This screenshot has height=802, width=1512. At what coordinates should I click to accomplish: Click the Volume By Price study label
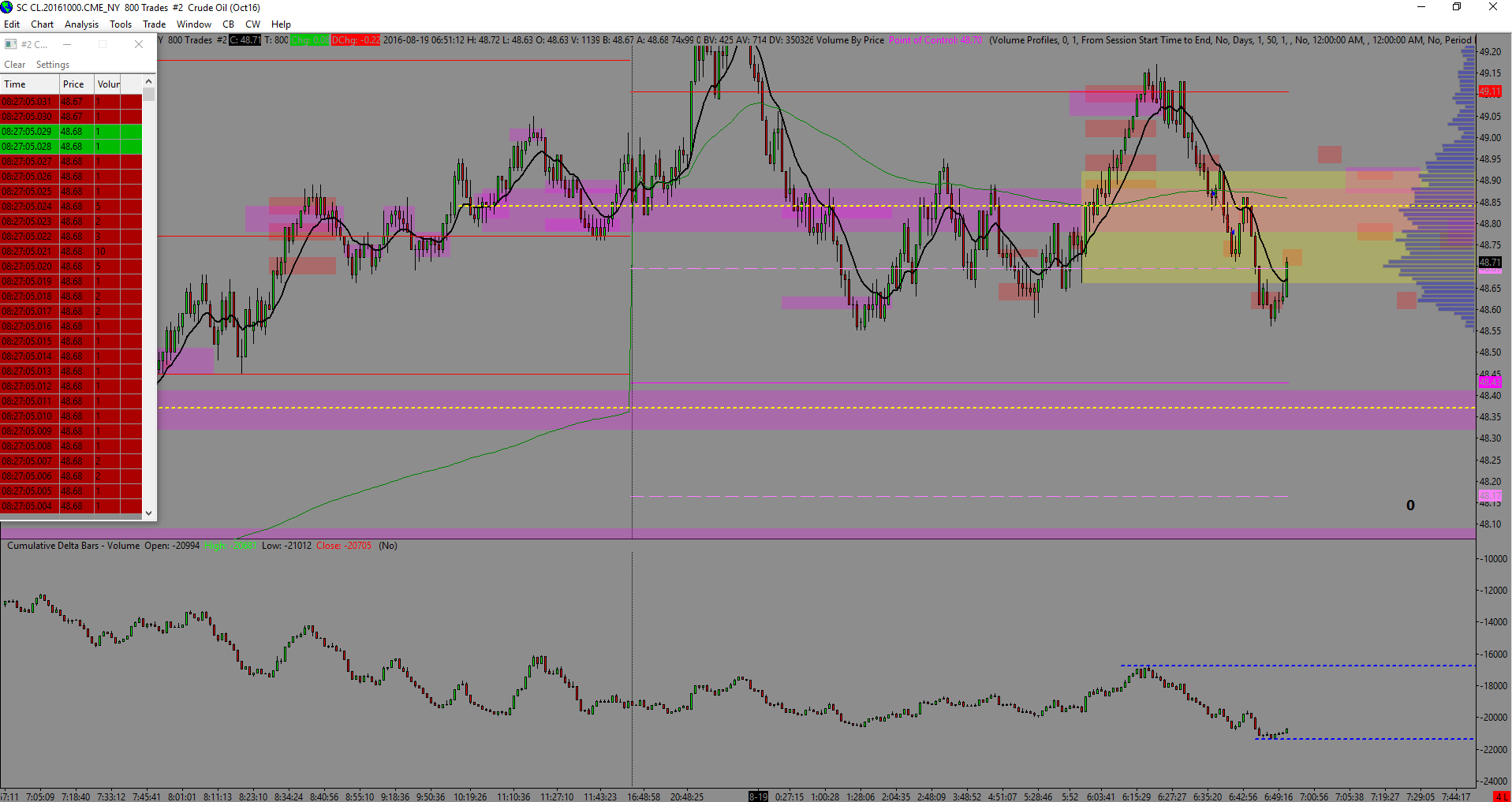click(x=850, y=40)
